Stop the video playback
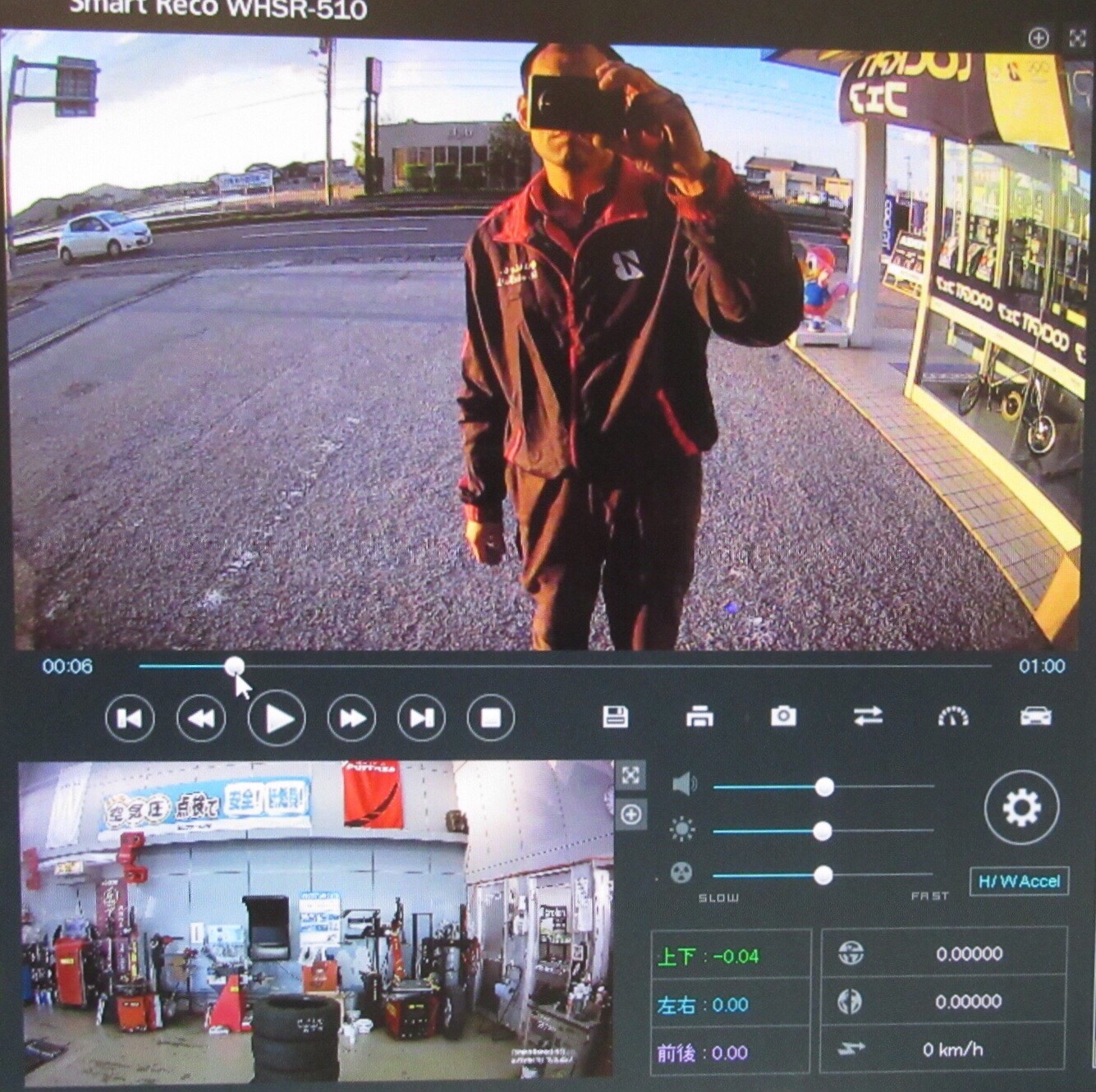Image resolution: width=1096 pixels, height=1092 pixels. (x=491, y=718)
